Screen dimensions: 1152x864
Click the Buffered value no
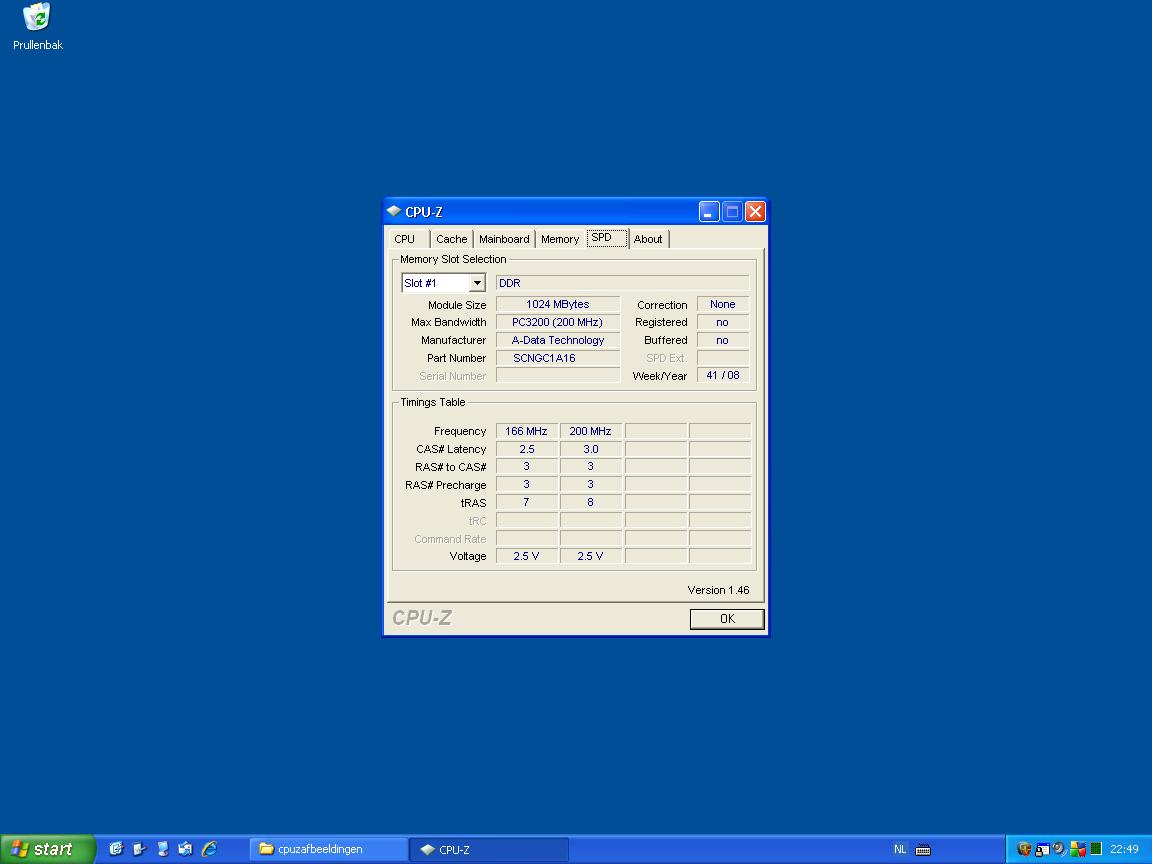[x=723, y=340]
